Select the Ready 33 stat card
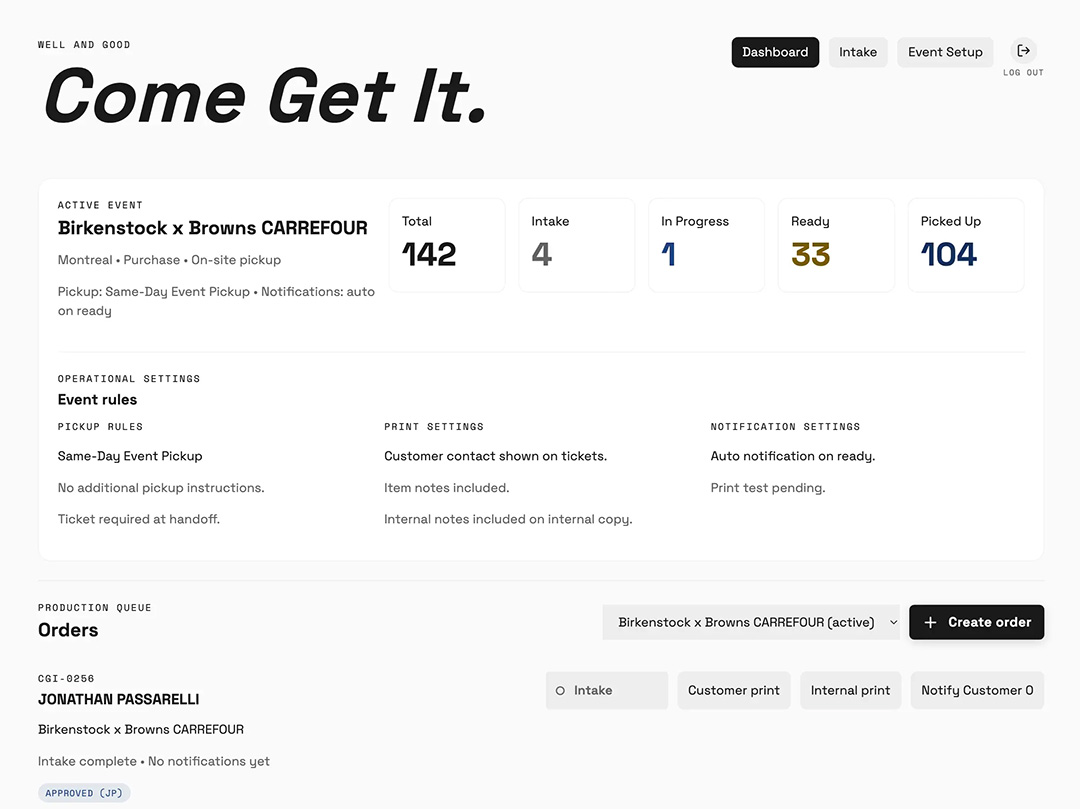The height and width of the screenshot is (809, 1080). tap(836, 245)
